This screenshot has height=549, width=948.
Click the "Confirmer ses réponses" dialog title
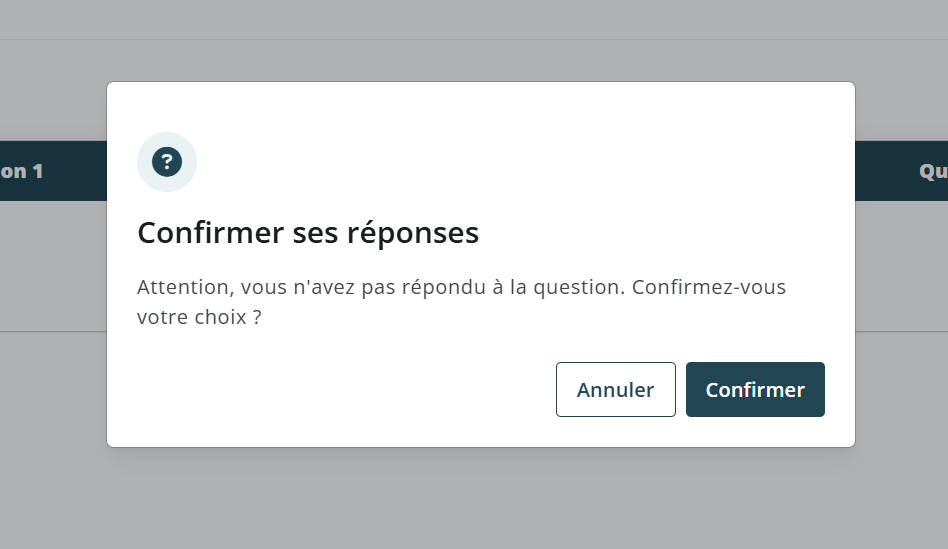point(308,233)
